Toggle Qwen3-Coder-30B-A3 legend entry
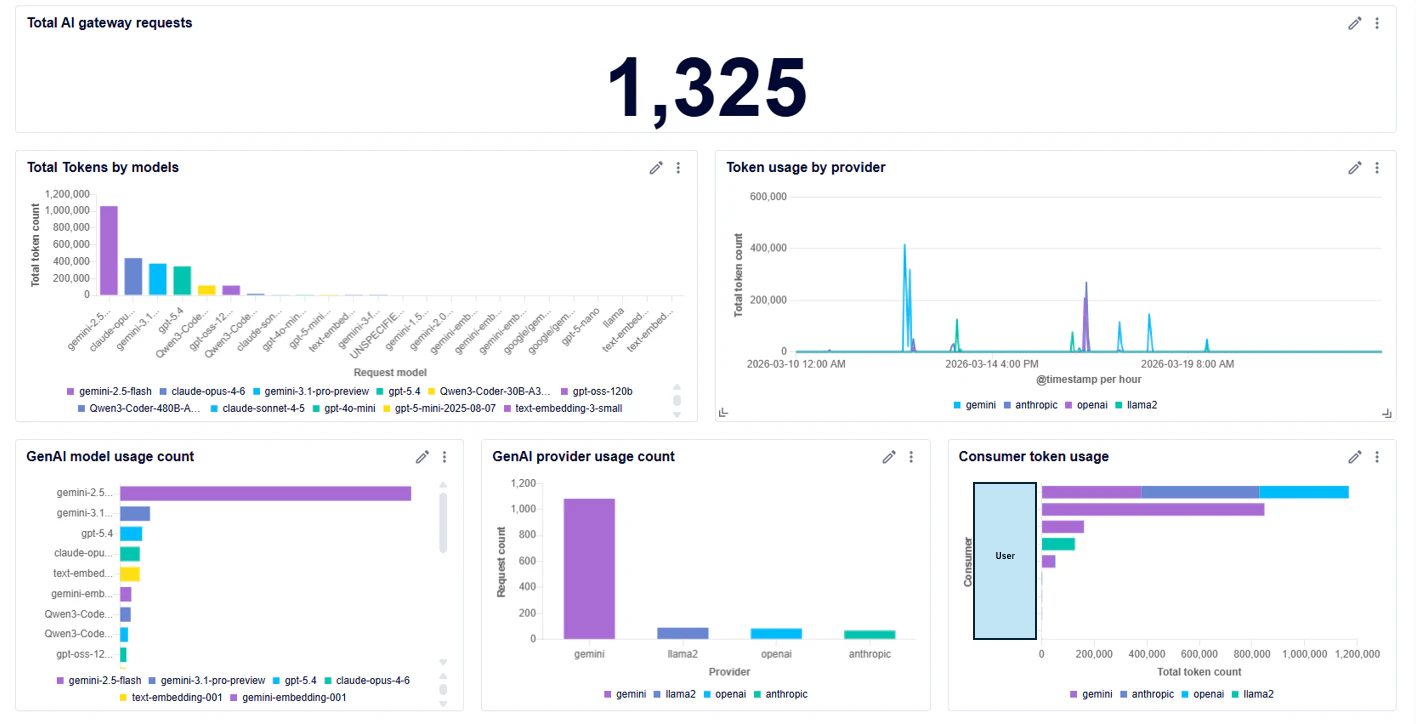 [489, 391]
